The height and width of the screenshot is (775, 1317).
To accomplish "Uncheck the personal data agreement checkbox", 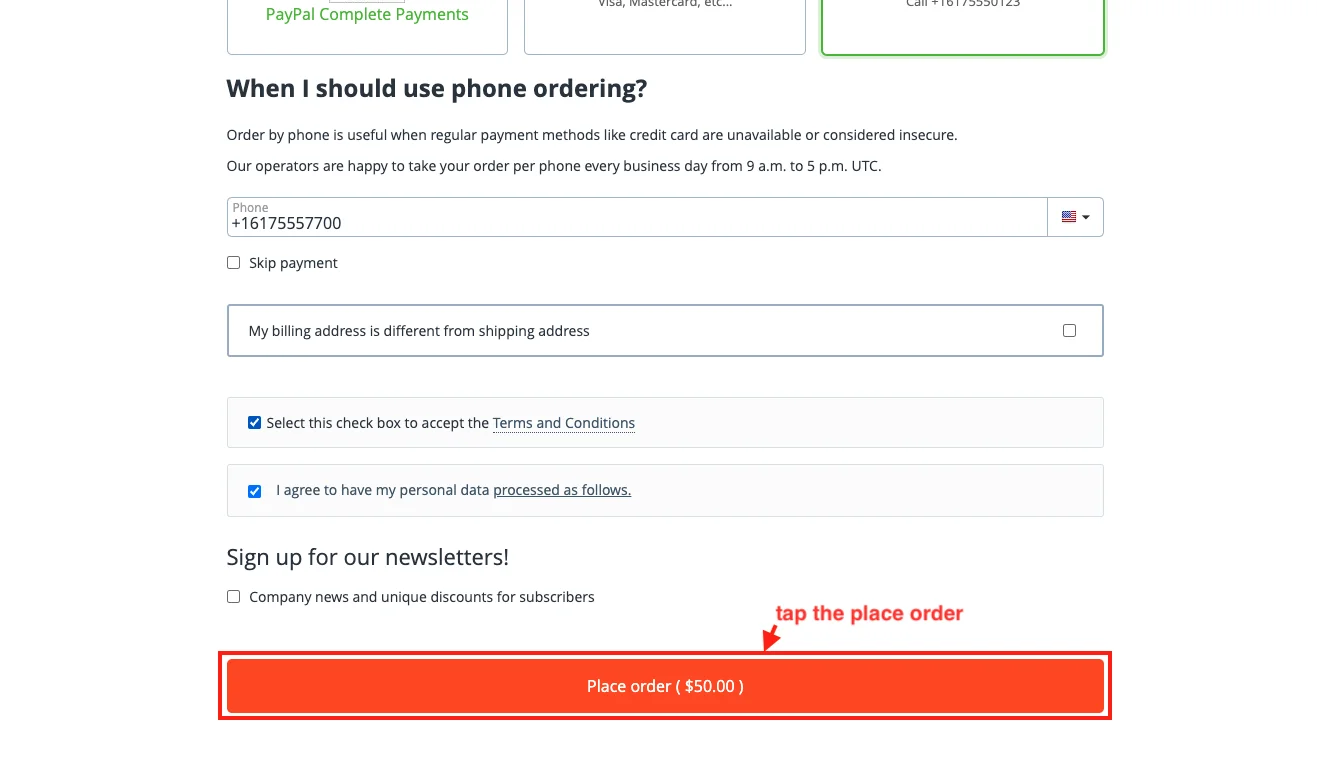I will [x=254, y=491].
